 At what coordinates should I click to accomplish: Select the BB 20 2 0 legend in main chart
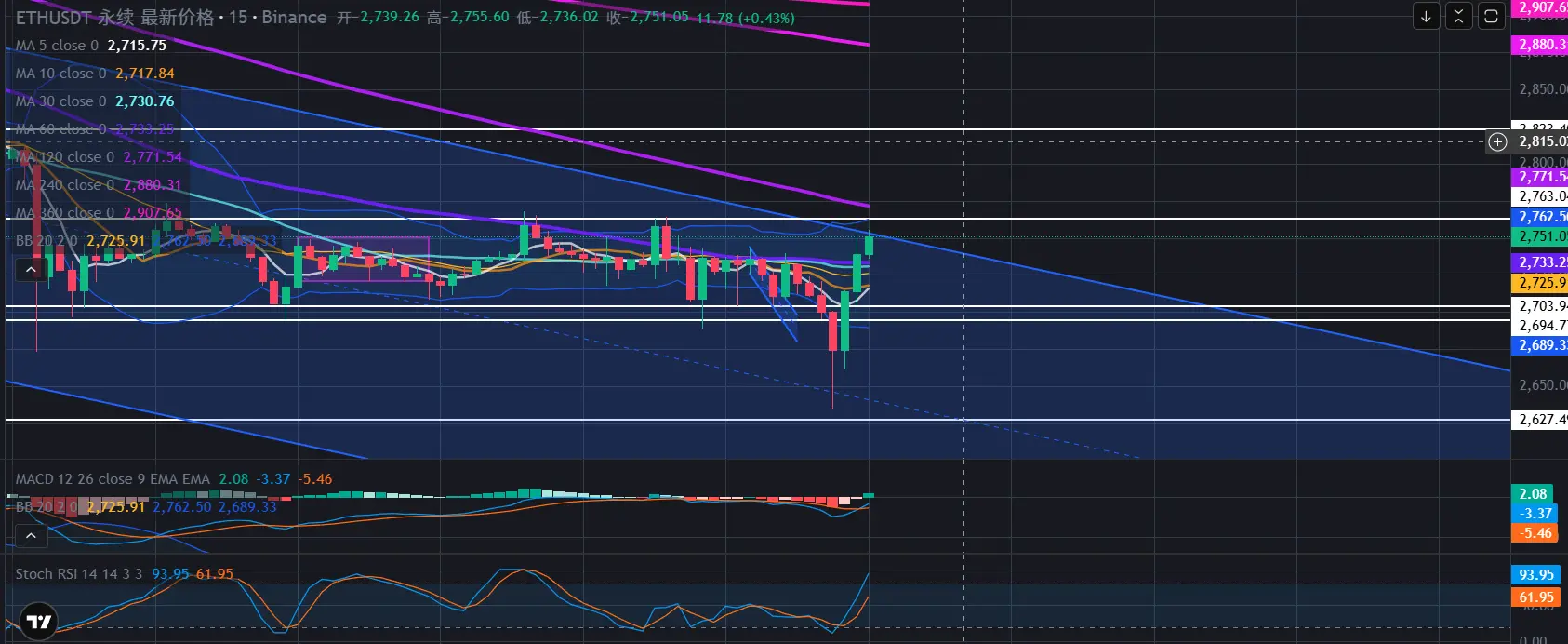[x=47, y=241]
